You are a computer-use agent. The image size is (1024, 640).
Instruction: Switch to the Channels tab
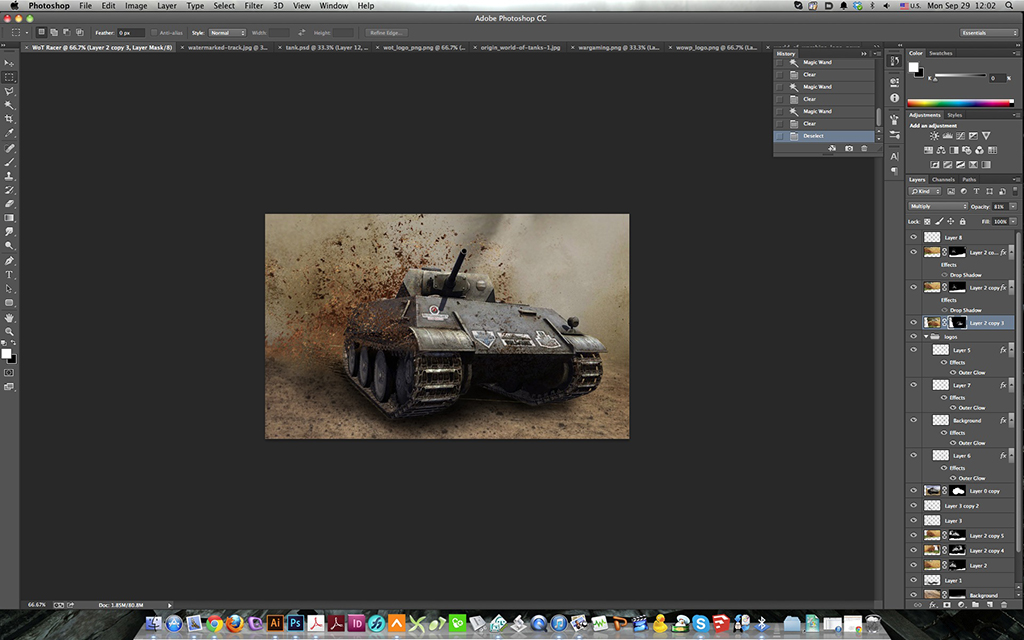[x=942, y=180]
